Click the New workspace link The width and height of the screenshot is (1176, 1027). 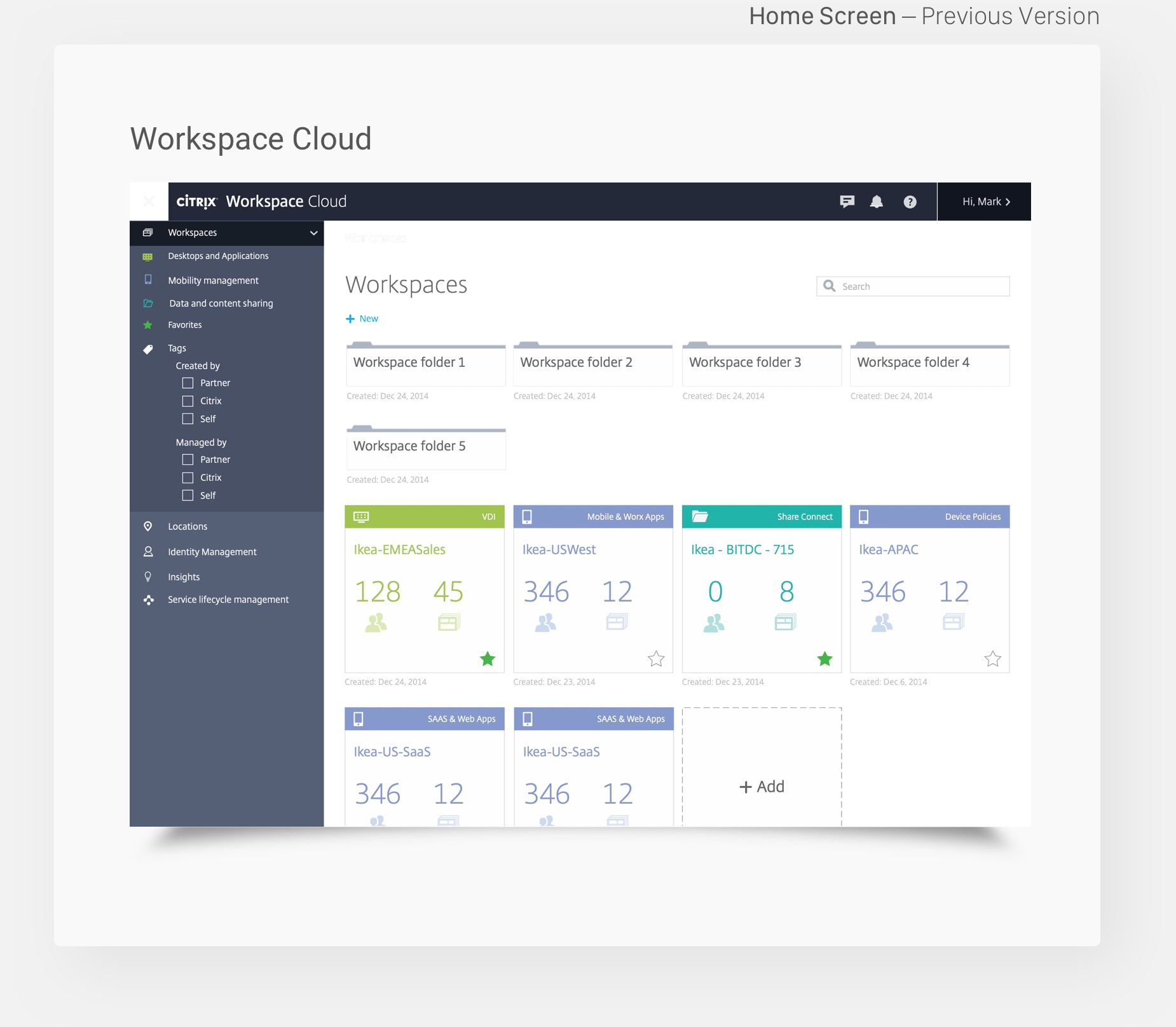tap(362, 319)
